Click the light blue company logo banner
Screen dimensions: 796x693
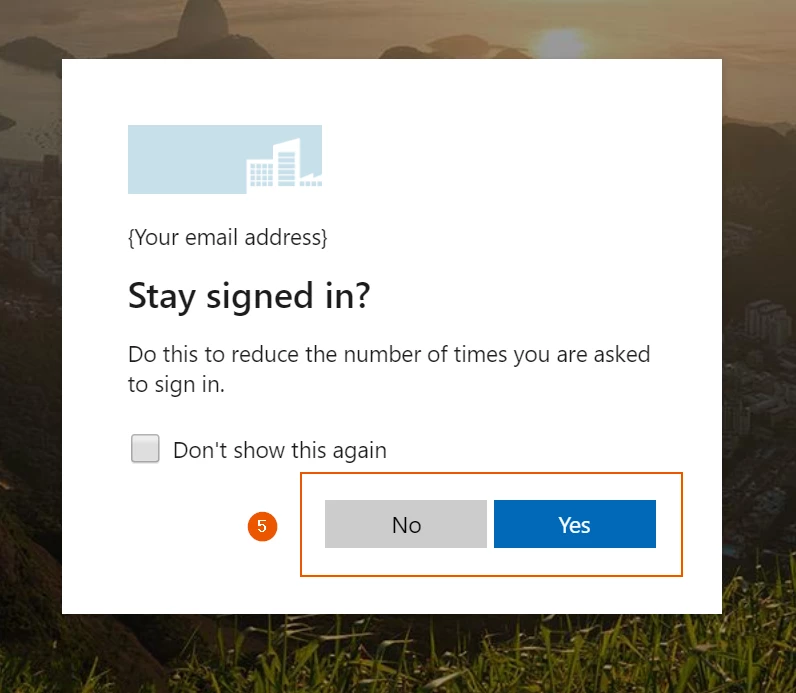click(x=224, y=158)
